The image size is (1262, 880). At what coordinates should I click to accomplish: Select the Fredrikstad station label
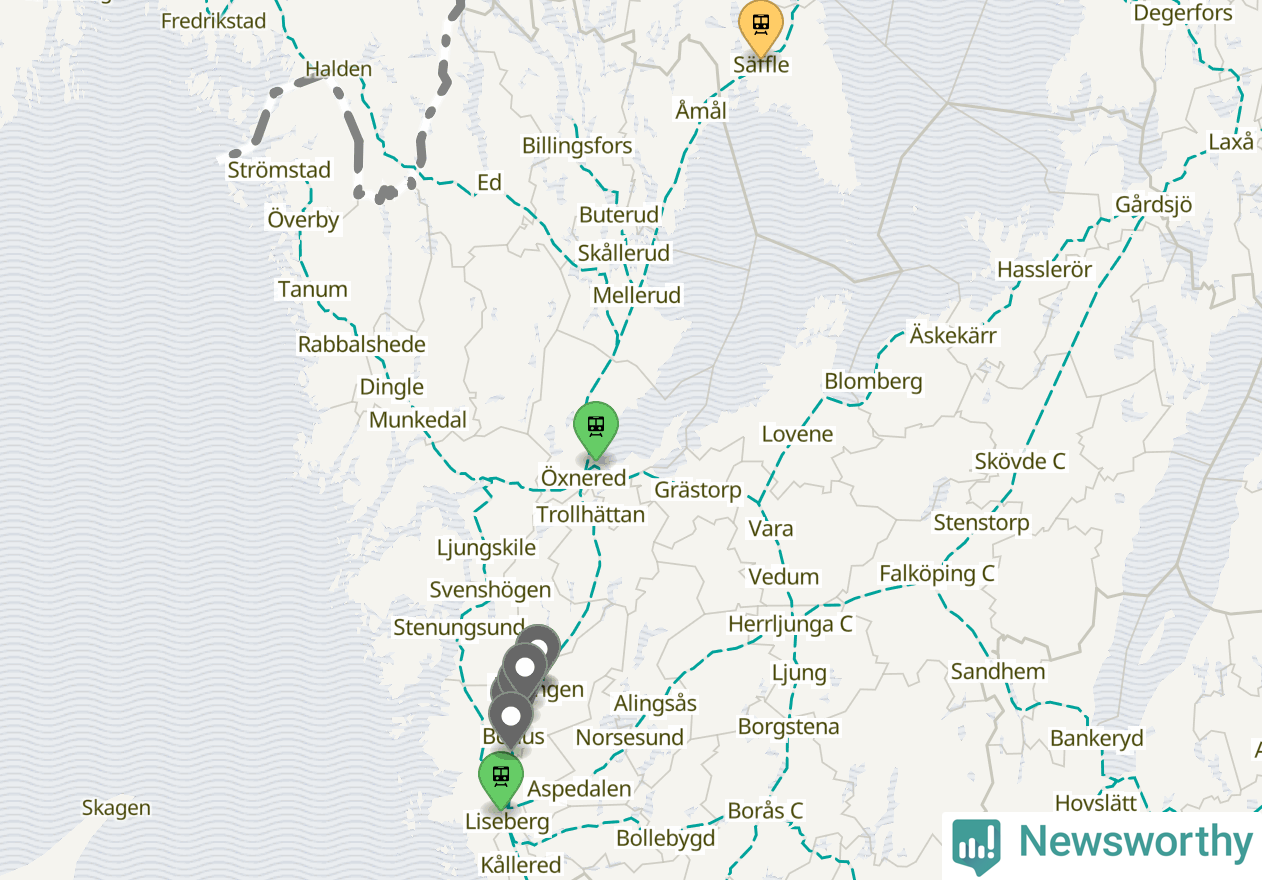[213, 20]
